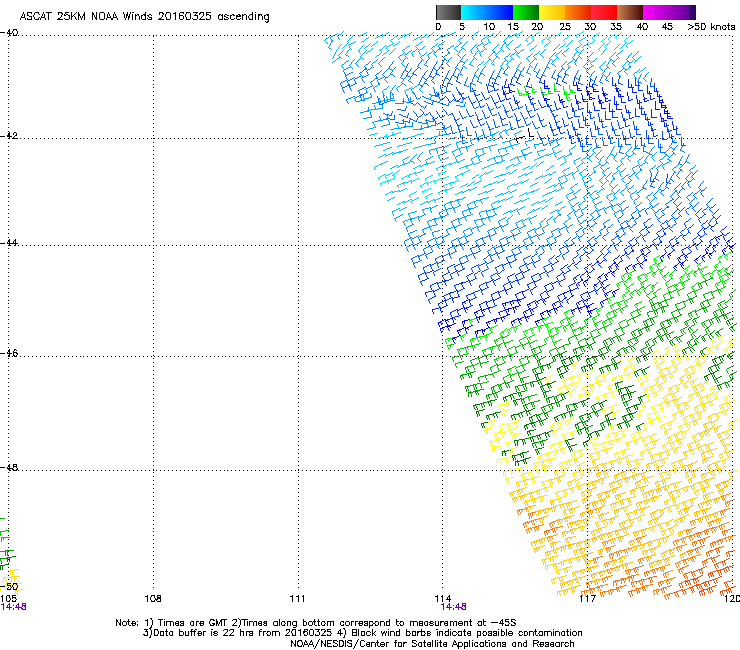Screen dimensions: 740x650
Task: Click the latitude label -44
Action: pos(9,243)
